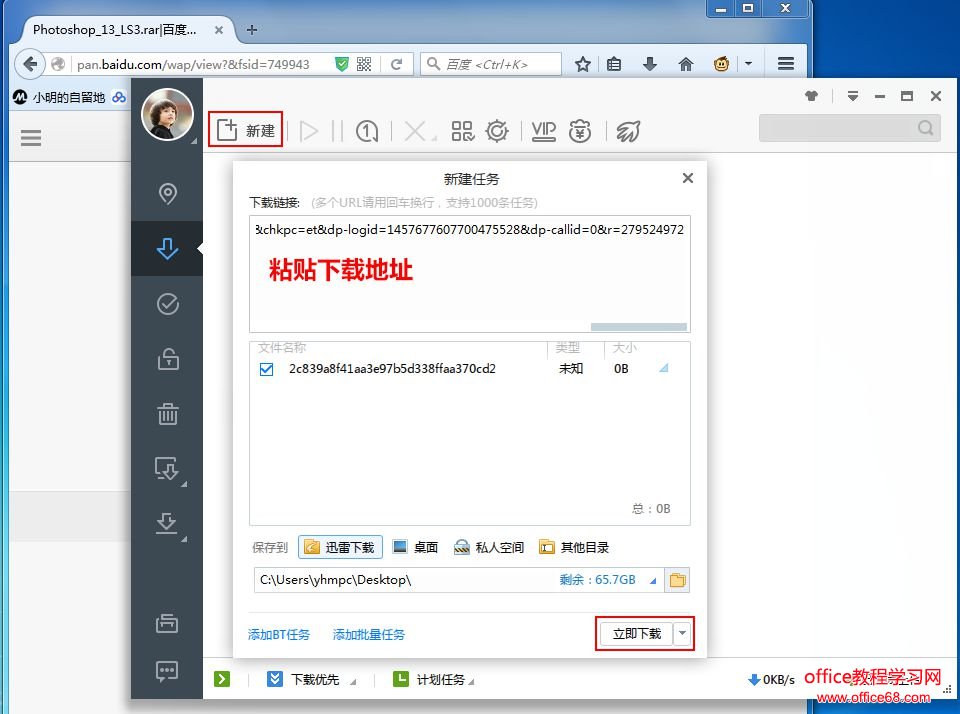Viewport: 960px width, 714px height.
Task: Open the chat bubble sidebar icon
Action: (167, 671)
